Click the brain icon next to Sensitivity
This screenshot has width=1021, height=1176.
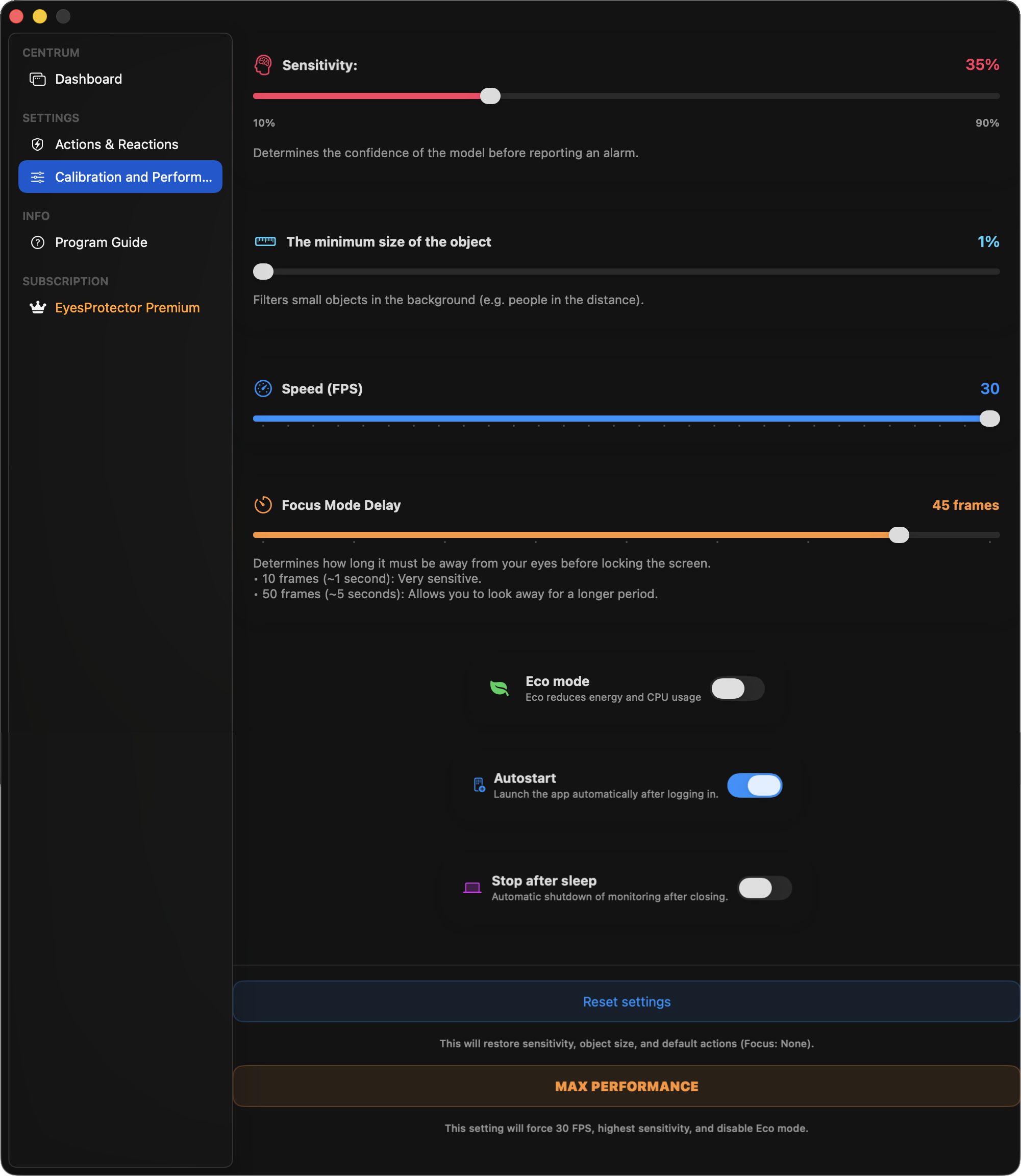point(263,64)
